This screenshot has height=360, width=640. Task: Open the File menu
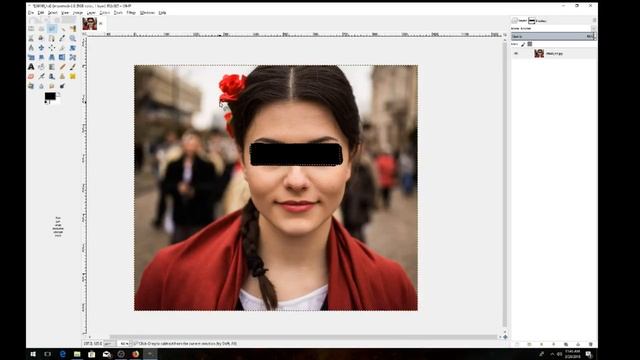[x=31, y=13]
